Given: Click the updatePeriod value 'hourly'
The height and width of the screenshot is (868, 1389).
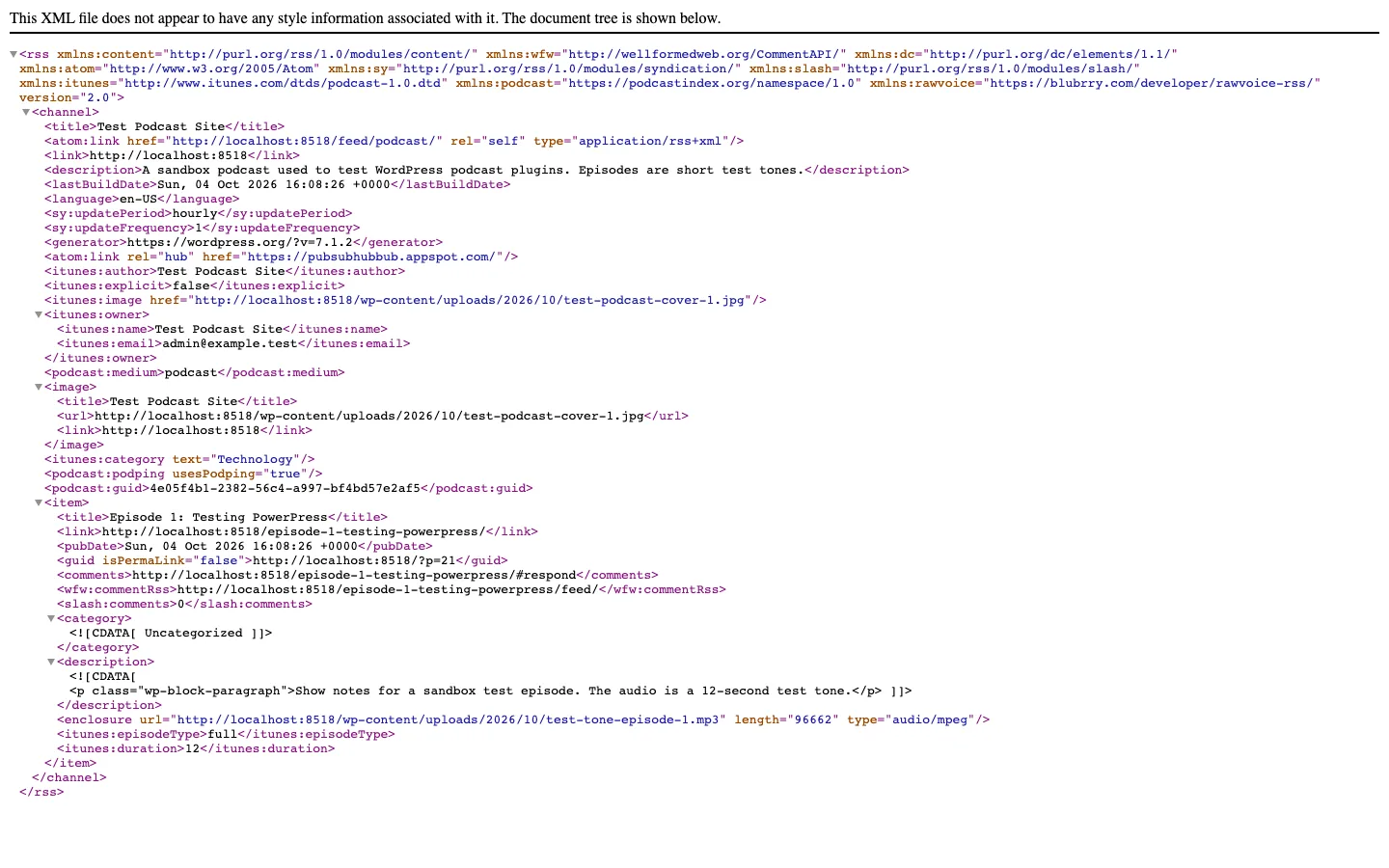Looking at the screenshot, I should (x=195, y=213).
